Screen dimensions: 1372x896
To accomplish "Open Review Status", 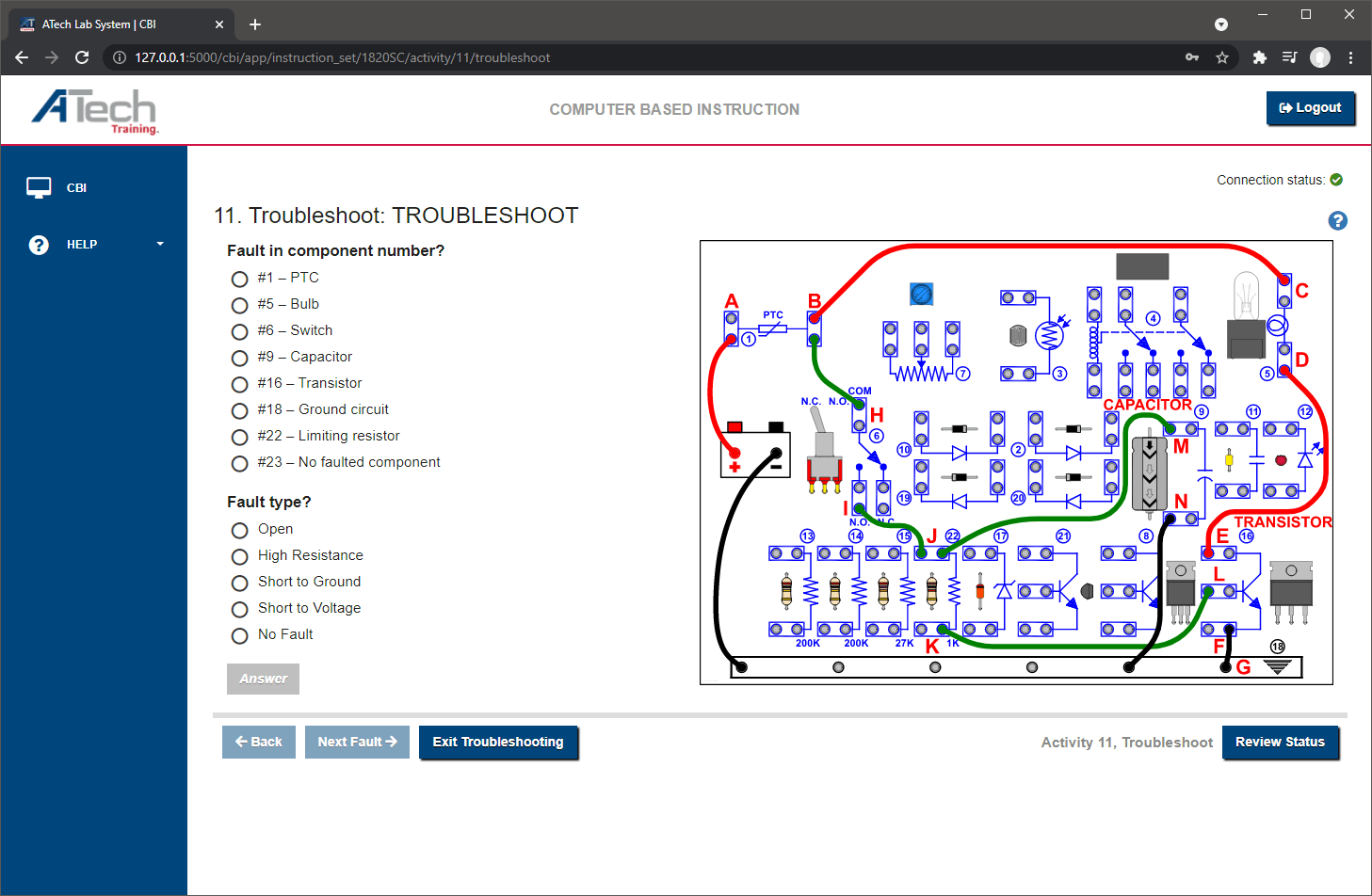I will pos(1281,742).
